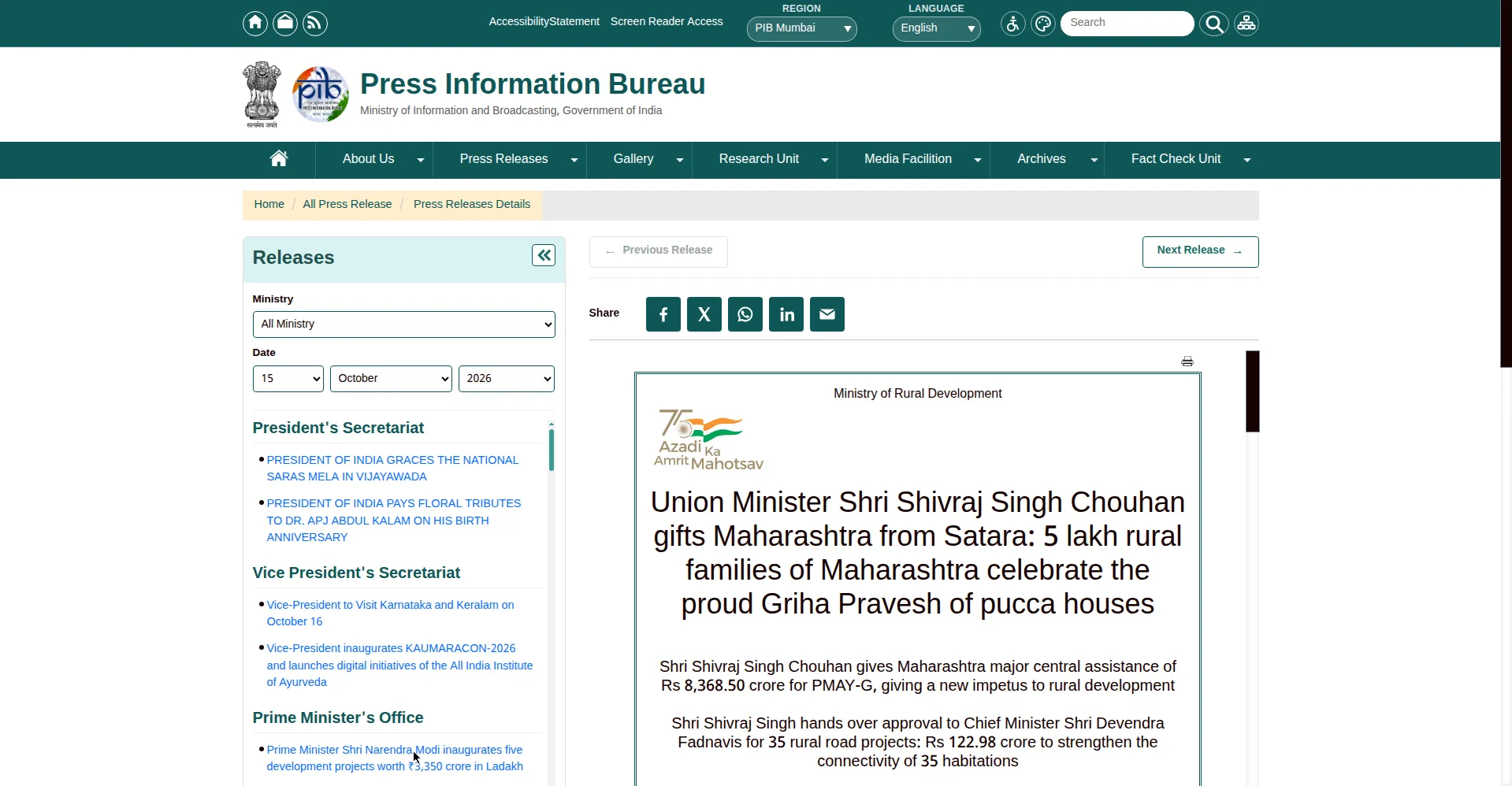Click the Releases list scrollbar thumb

click(552, 450)
